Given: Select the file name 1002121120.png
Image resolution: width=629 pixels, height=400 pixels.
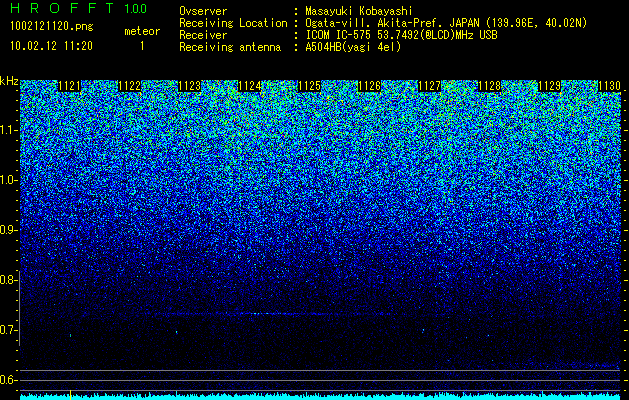Looking at the screenshot, I should tap(52, 27).
